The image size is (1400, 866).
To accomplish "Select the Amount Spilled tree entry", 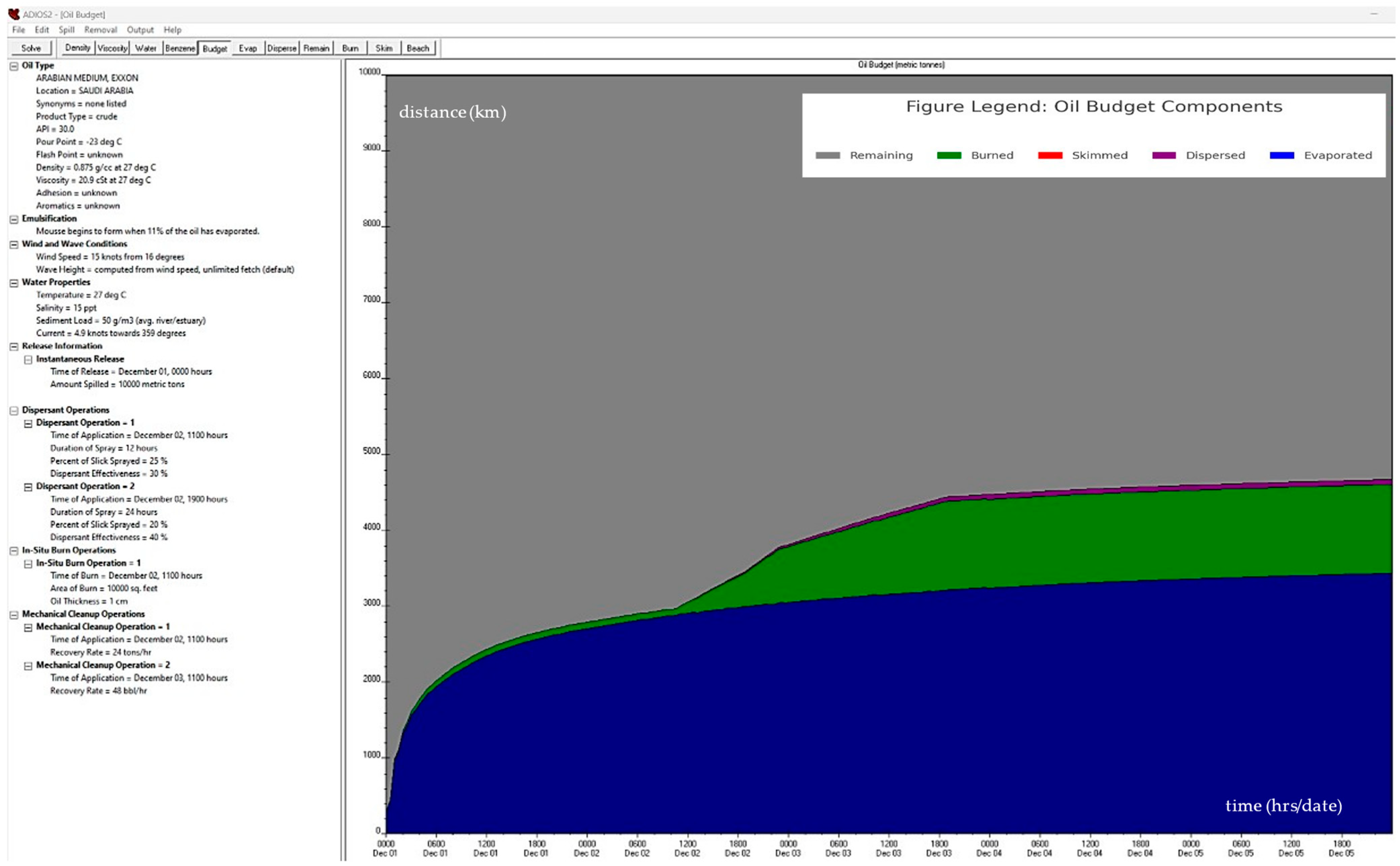I will [117, 384].
